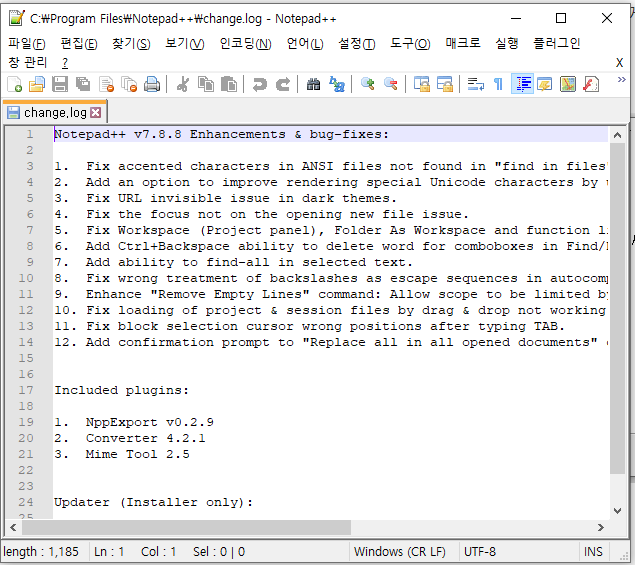The width and height of the screenshot is (635, 565).
Task: Open the 찾기(S) menu
Action: point(131,43)
